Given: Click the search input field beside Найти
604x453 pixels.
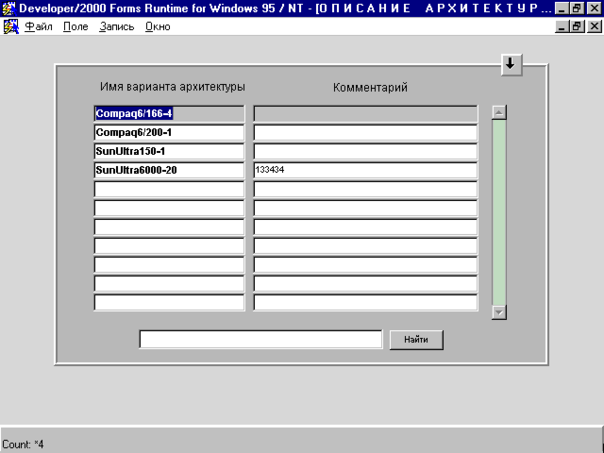Looking at the screenshot, I should 261,339.
